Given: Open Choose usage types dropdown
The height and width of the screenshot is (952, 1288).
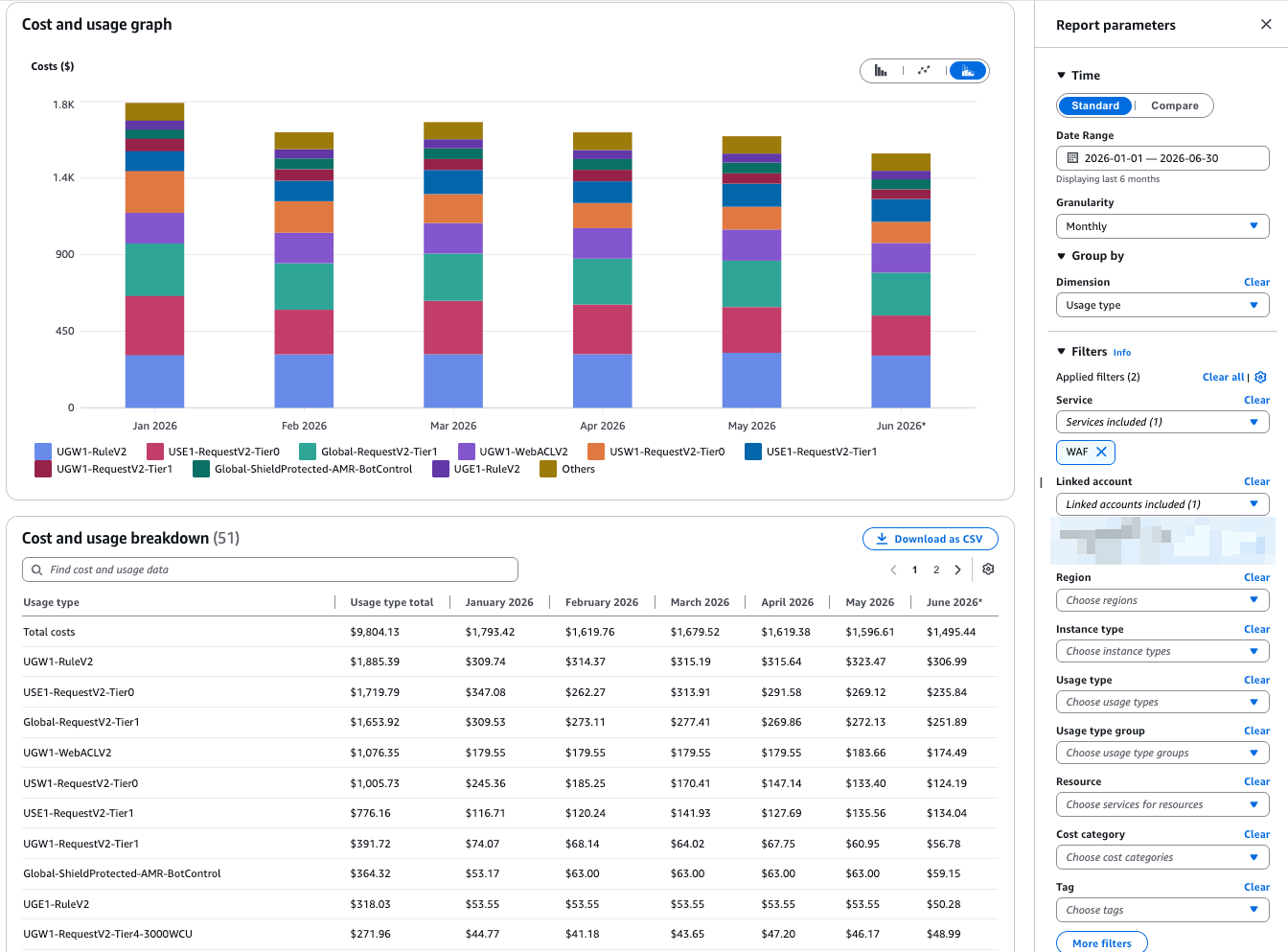Looking at the screenshot, I should tap(1162, 702).
